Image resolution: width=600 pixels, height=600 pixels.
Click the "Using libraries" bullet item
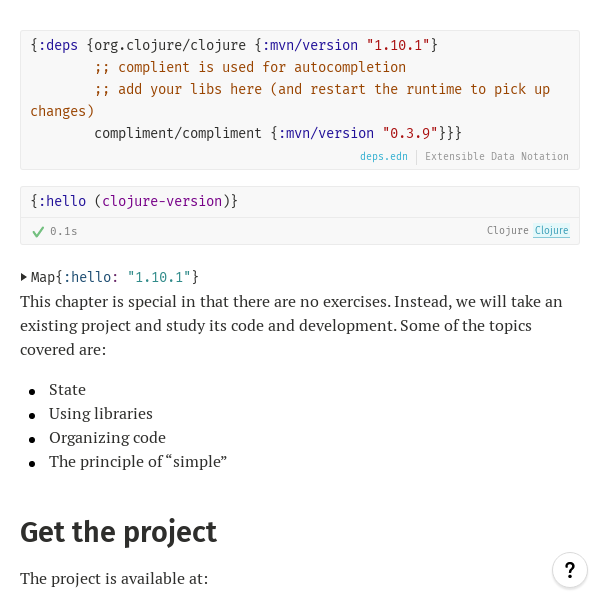[x=101, y=414]
